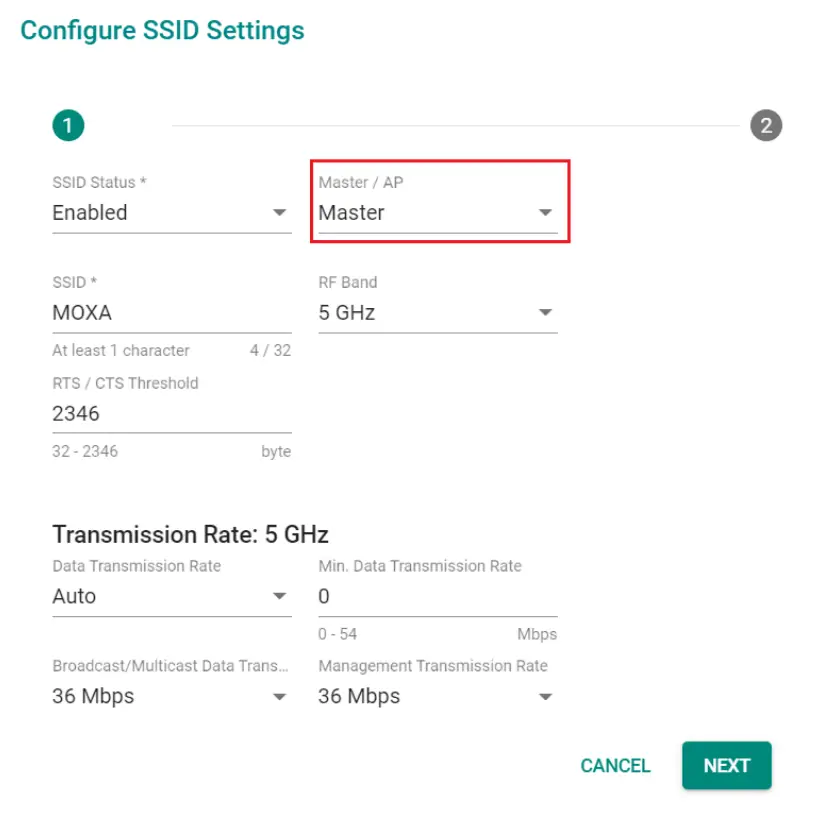Click the SSID text field containing MOXA

[x=170, y=313]
